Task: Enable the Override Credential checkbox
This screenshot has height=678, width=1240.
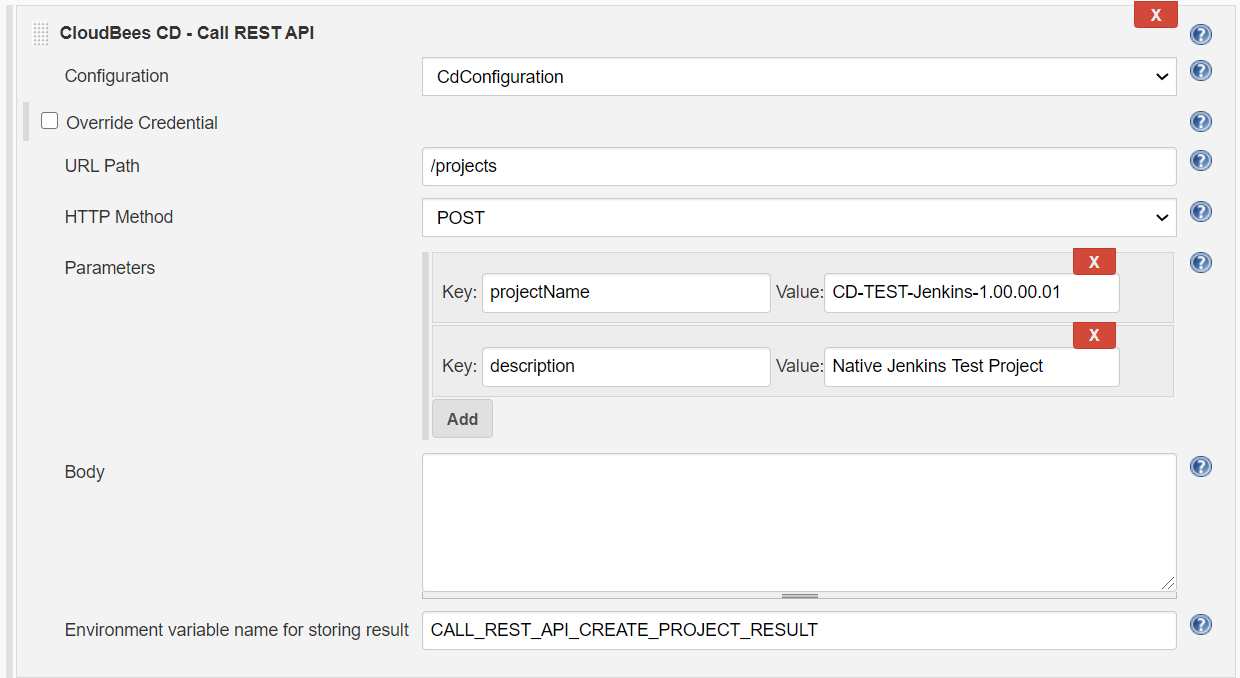Action: click(x=49, y=121)
